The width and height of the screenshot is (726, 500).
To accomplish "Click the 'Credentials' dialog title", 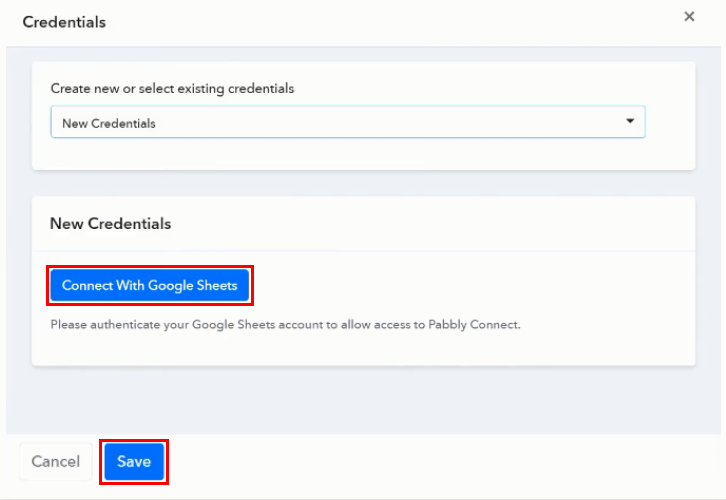I will (64, 22).
